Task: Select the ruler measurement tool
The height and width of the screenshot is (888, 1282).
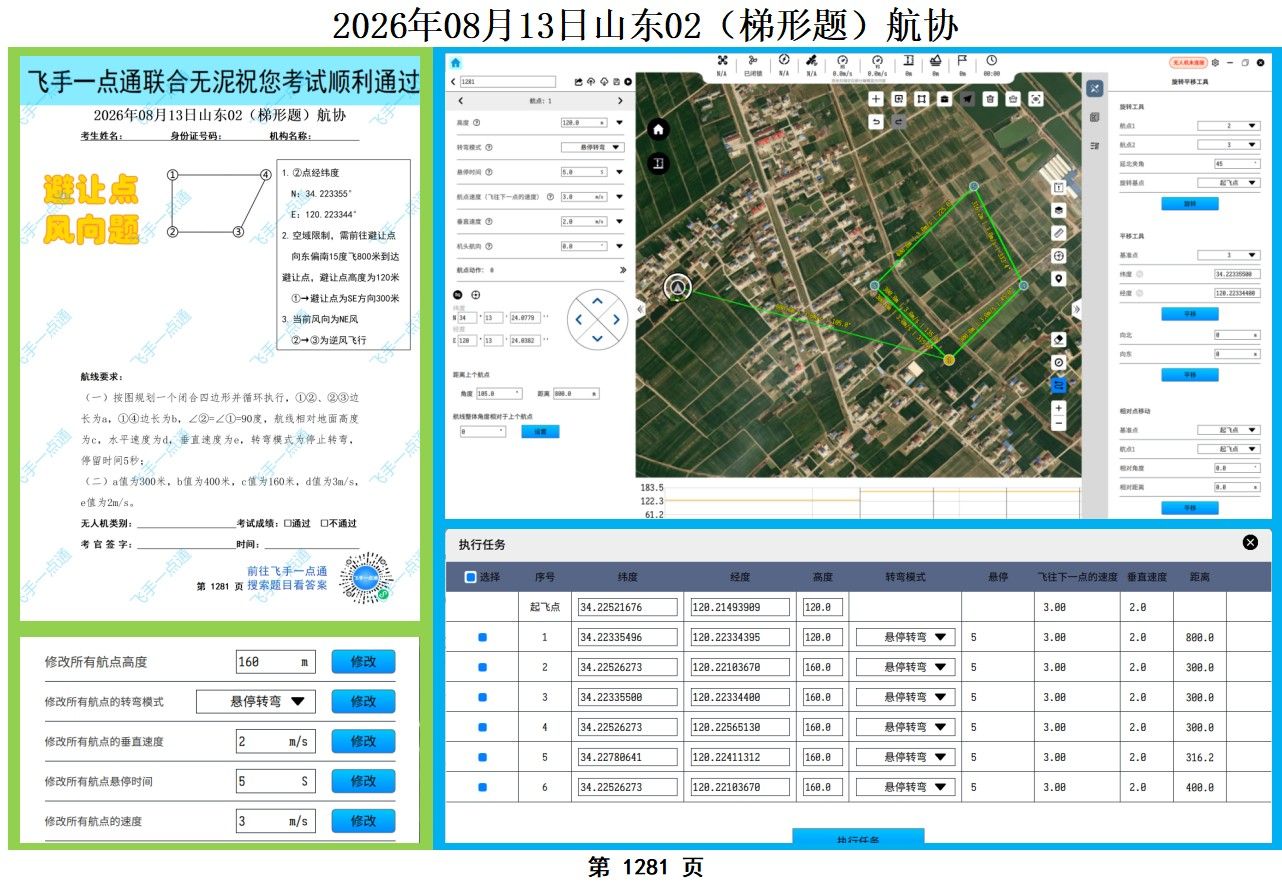Action: click(1059, 233)
